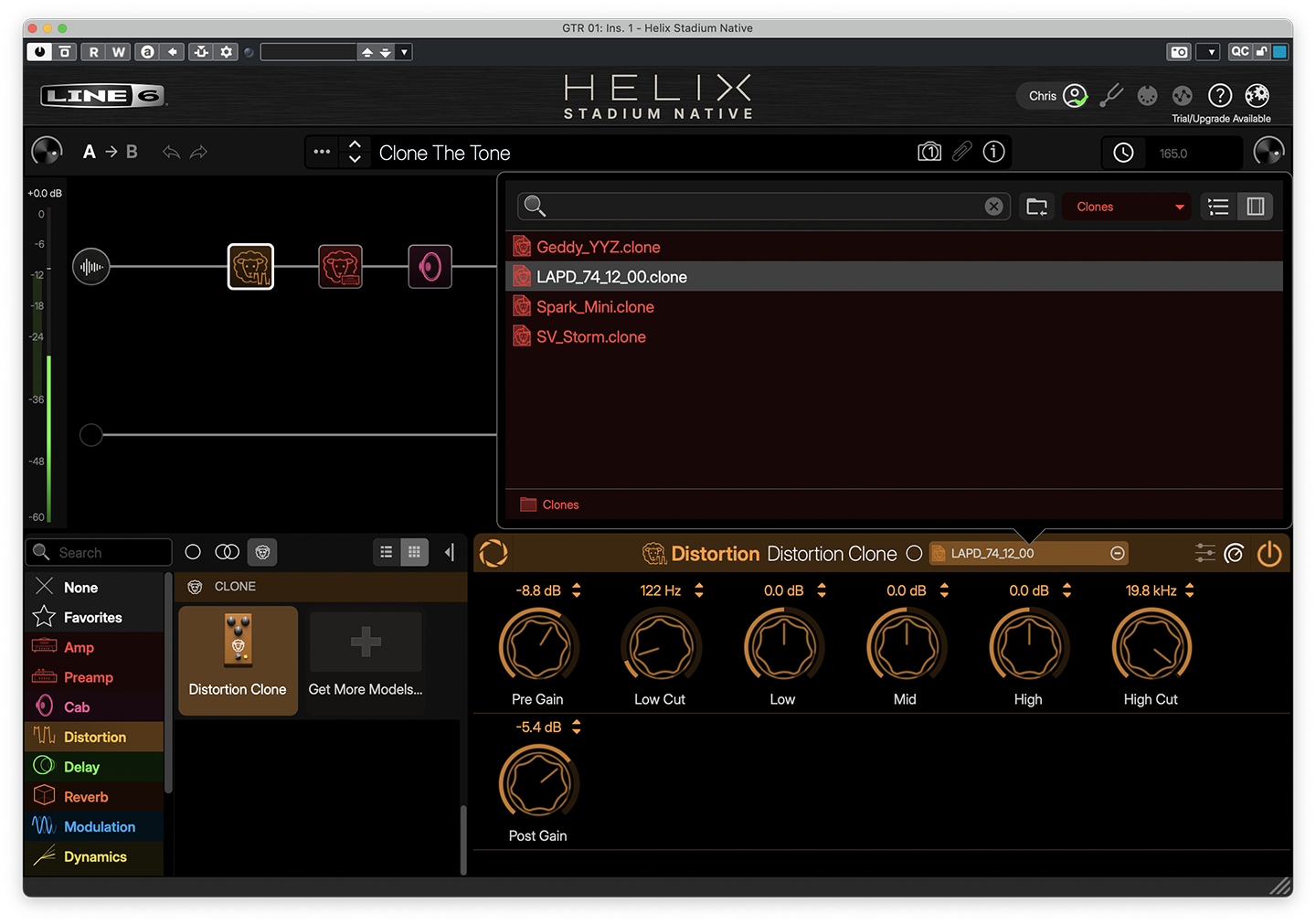Click the clone face icon in CLONE header
The height and width of the screenshot is (924, 1316).
[195, 587]
